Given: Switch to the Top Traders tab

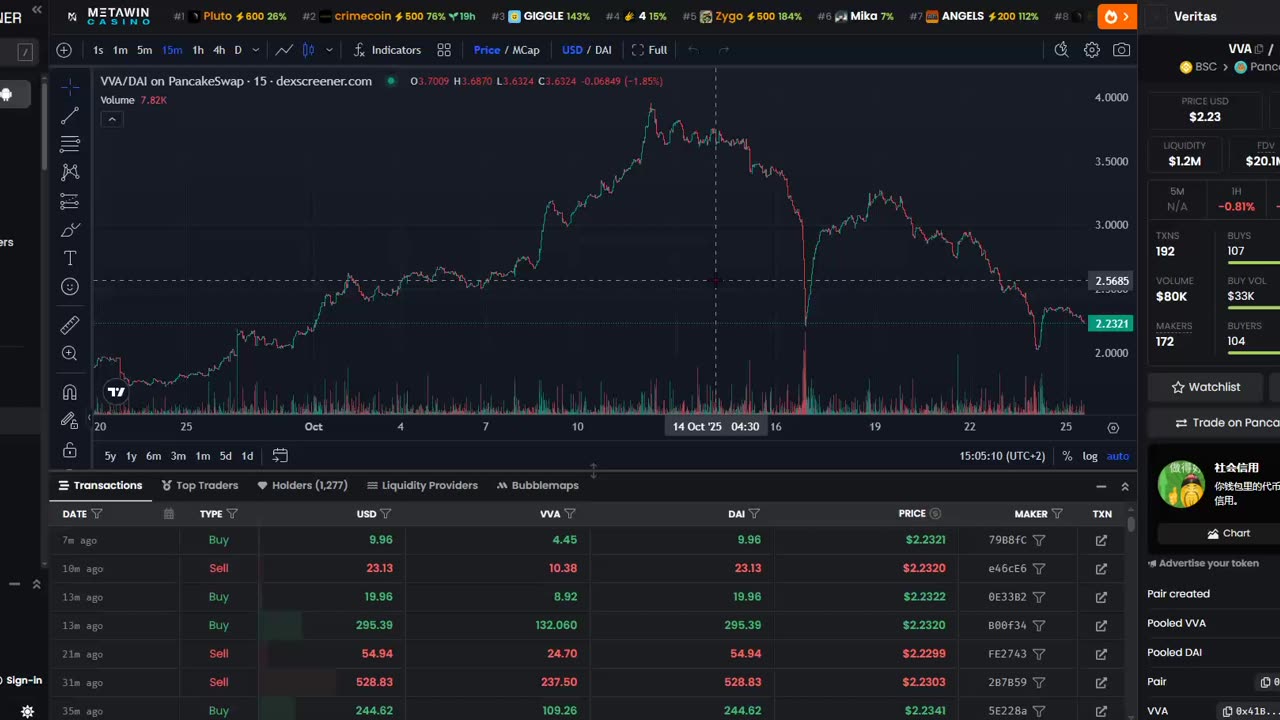Looking at the screenshot, I should tap(200, 485).
